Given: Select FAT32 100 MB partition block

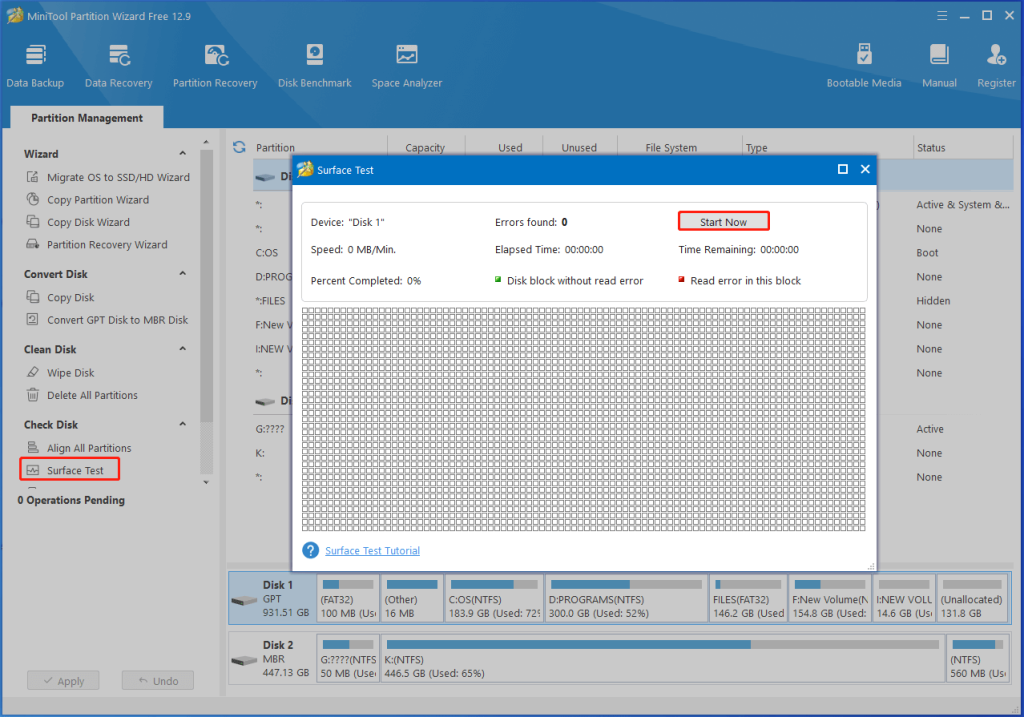Looking at the screenshot, I should click(x=347, y=598).
